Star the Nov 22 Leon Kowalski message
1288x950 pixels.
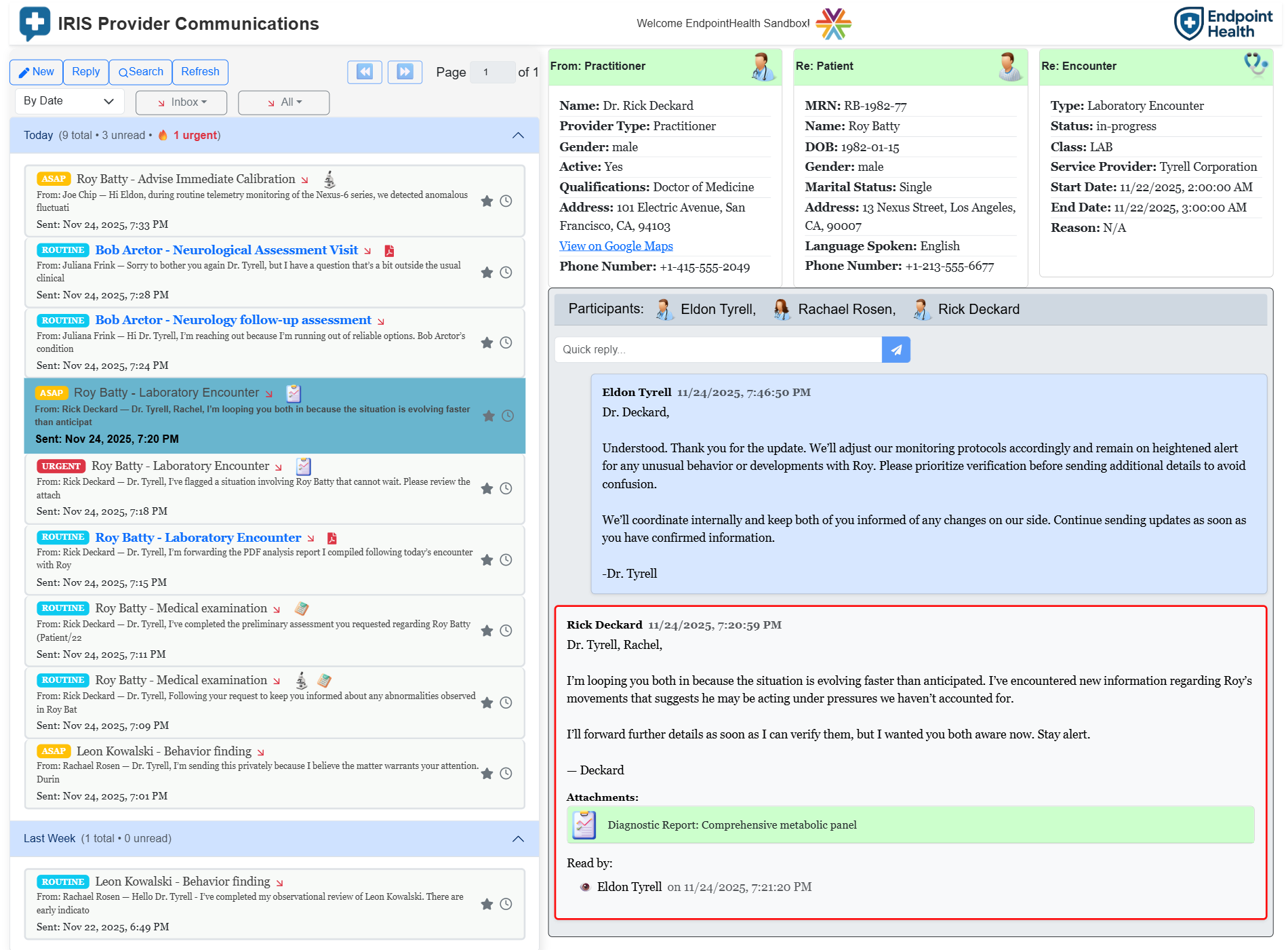click(487, 905)
